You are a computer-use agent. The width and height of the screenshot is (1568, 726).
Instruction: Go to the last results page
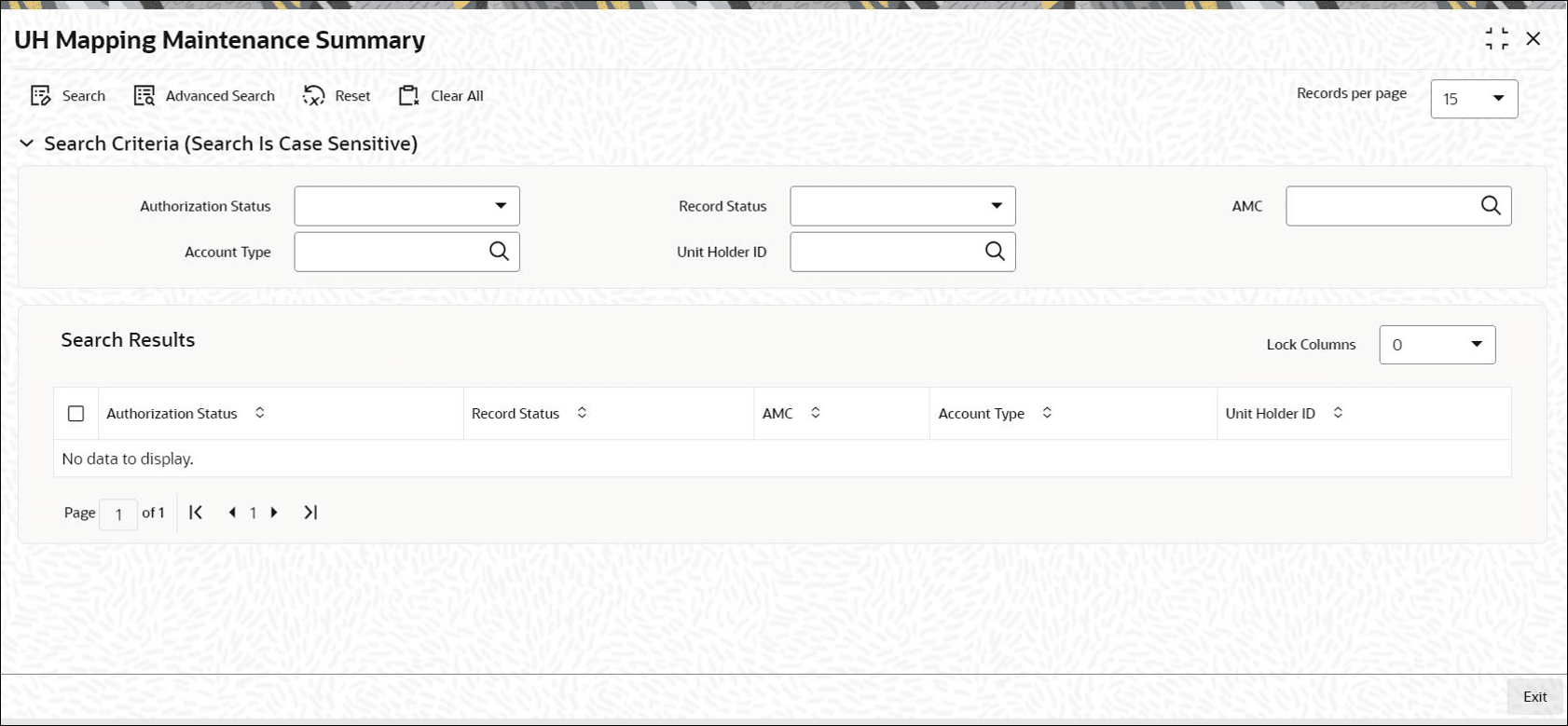coord(311,513)
